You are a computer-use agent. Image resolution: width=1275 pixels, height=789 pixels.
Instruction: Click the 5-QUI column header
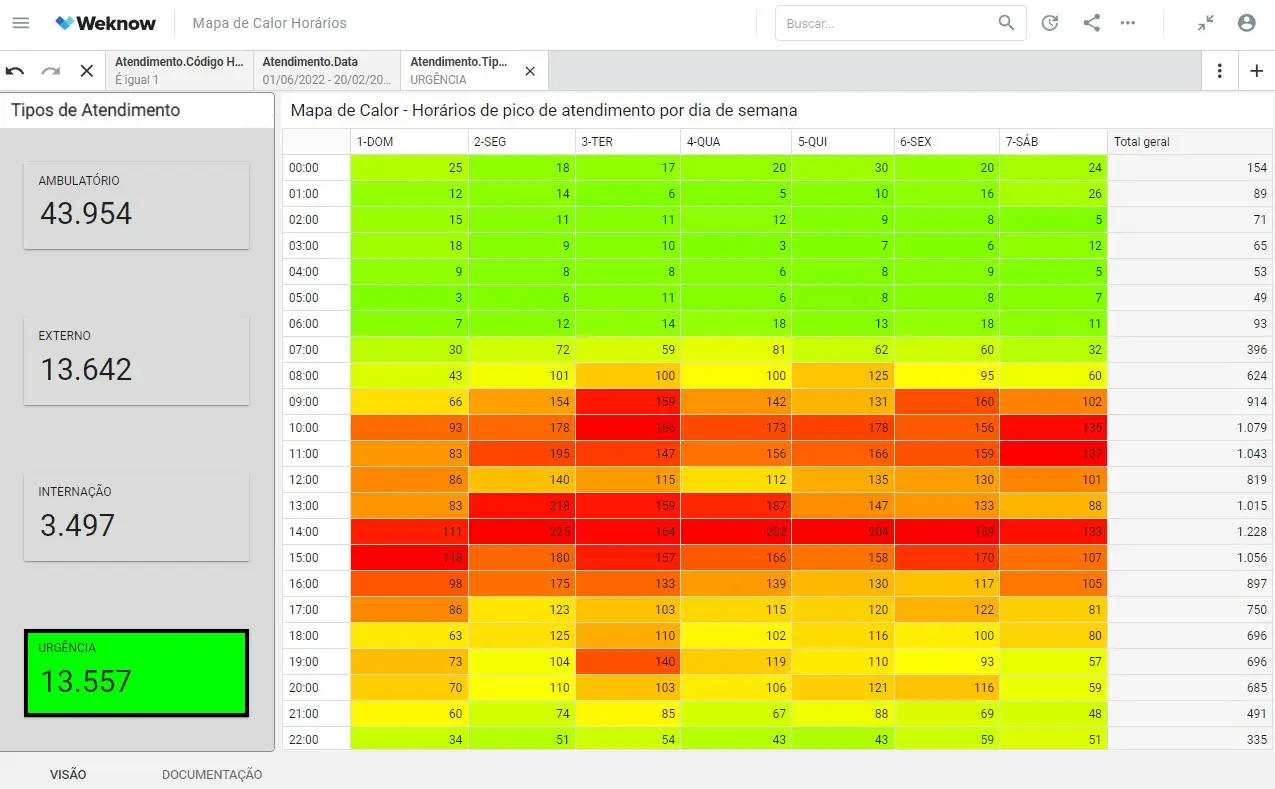(x=842, y=142)
